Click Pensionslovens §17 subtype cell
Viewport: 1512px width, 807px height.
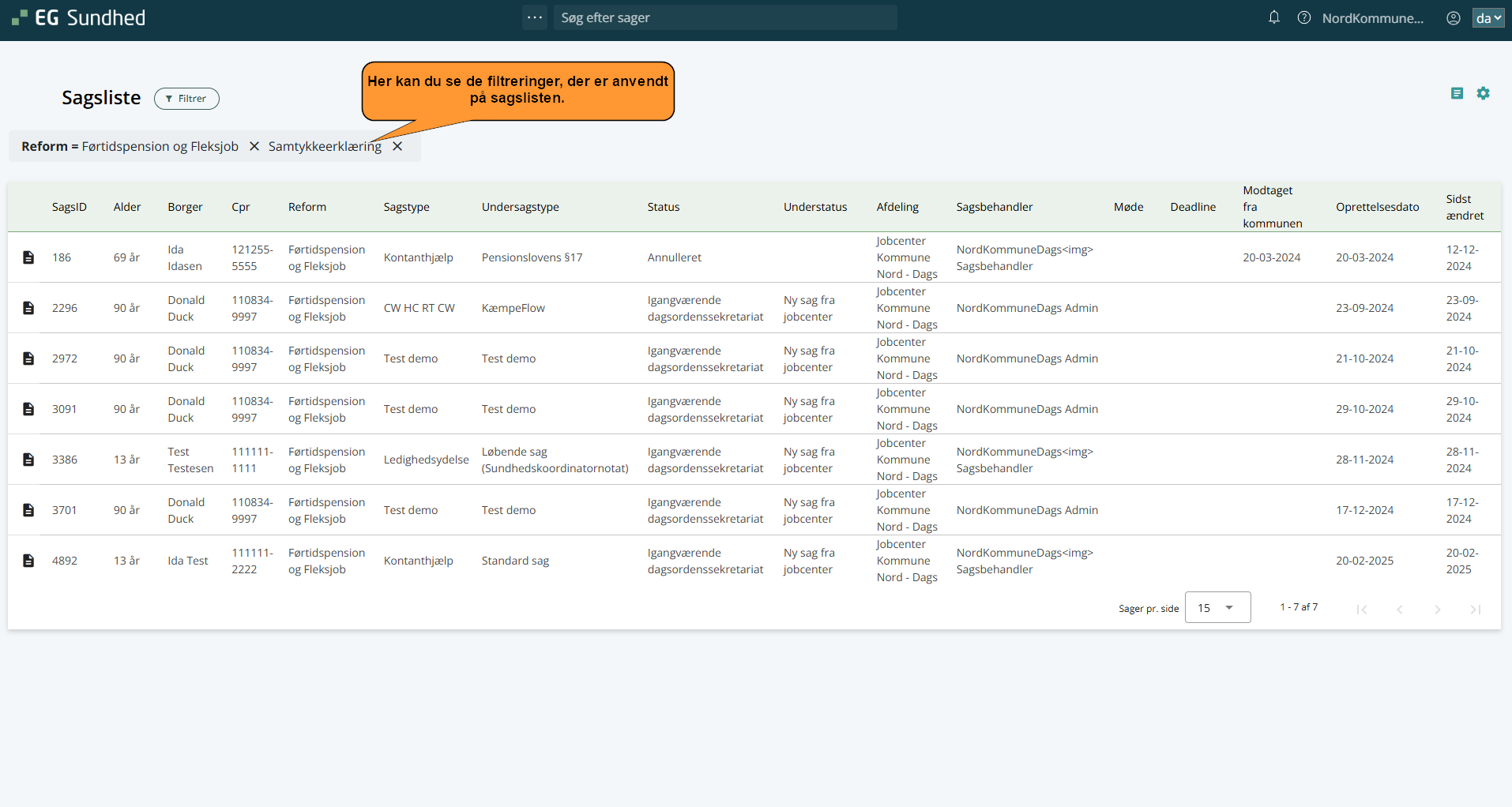click(532, 257)
